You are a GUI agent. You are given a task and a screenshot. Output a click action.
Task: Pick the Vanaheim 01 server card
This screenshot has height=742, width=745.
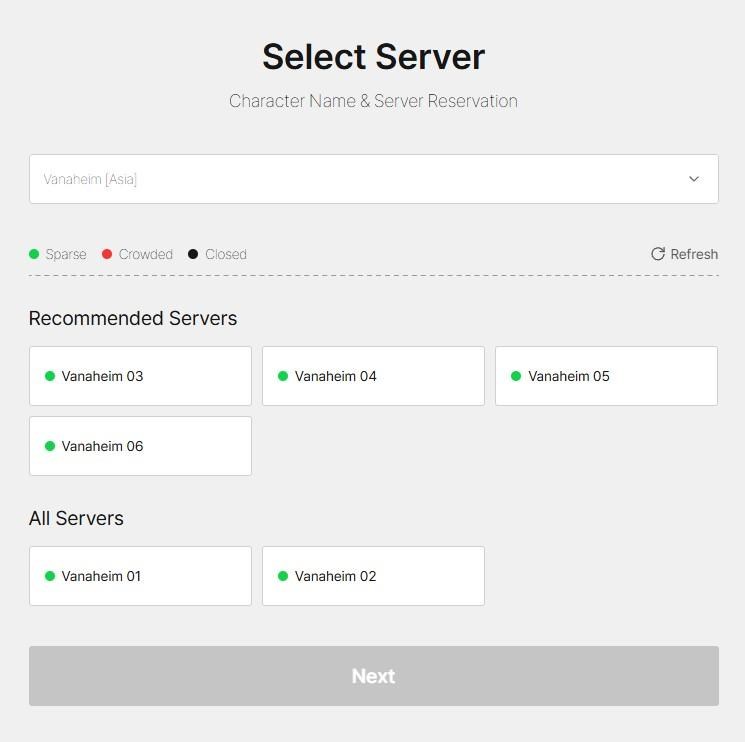click(140, 576)
